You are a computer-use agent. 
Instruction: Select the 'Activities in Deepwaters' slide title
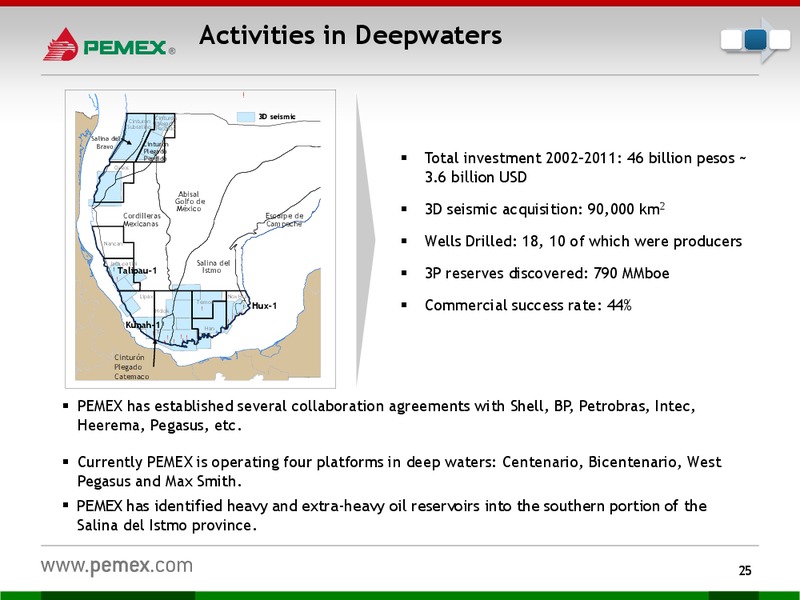pyautogui.click(x=351, y=36)
